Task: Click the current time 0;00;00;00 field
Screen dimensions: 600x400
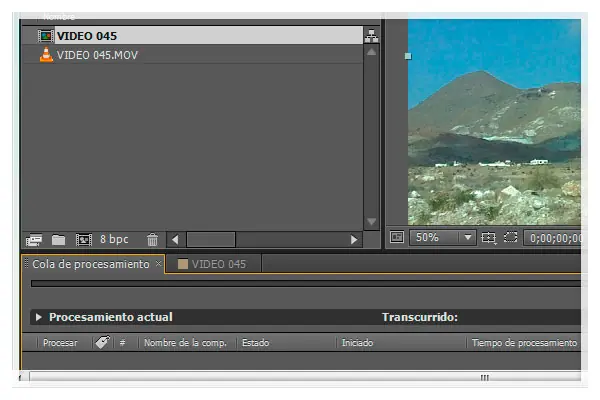Action: click(x=553, y=238)
